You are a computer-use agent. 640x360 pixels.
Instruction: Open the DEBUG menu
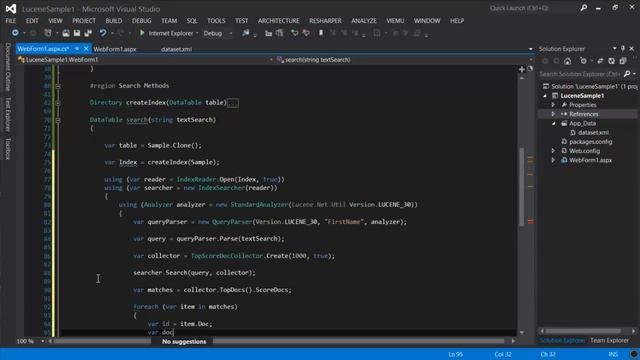(x=141, y=20)
